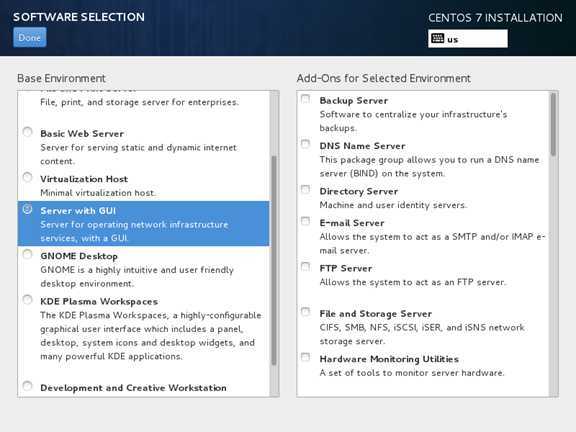The width and height of the screenshot is (576, 432).
Task: Click 'Allows the system to act as an FTP server' text
Action: click(413, 282)
